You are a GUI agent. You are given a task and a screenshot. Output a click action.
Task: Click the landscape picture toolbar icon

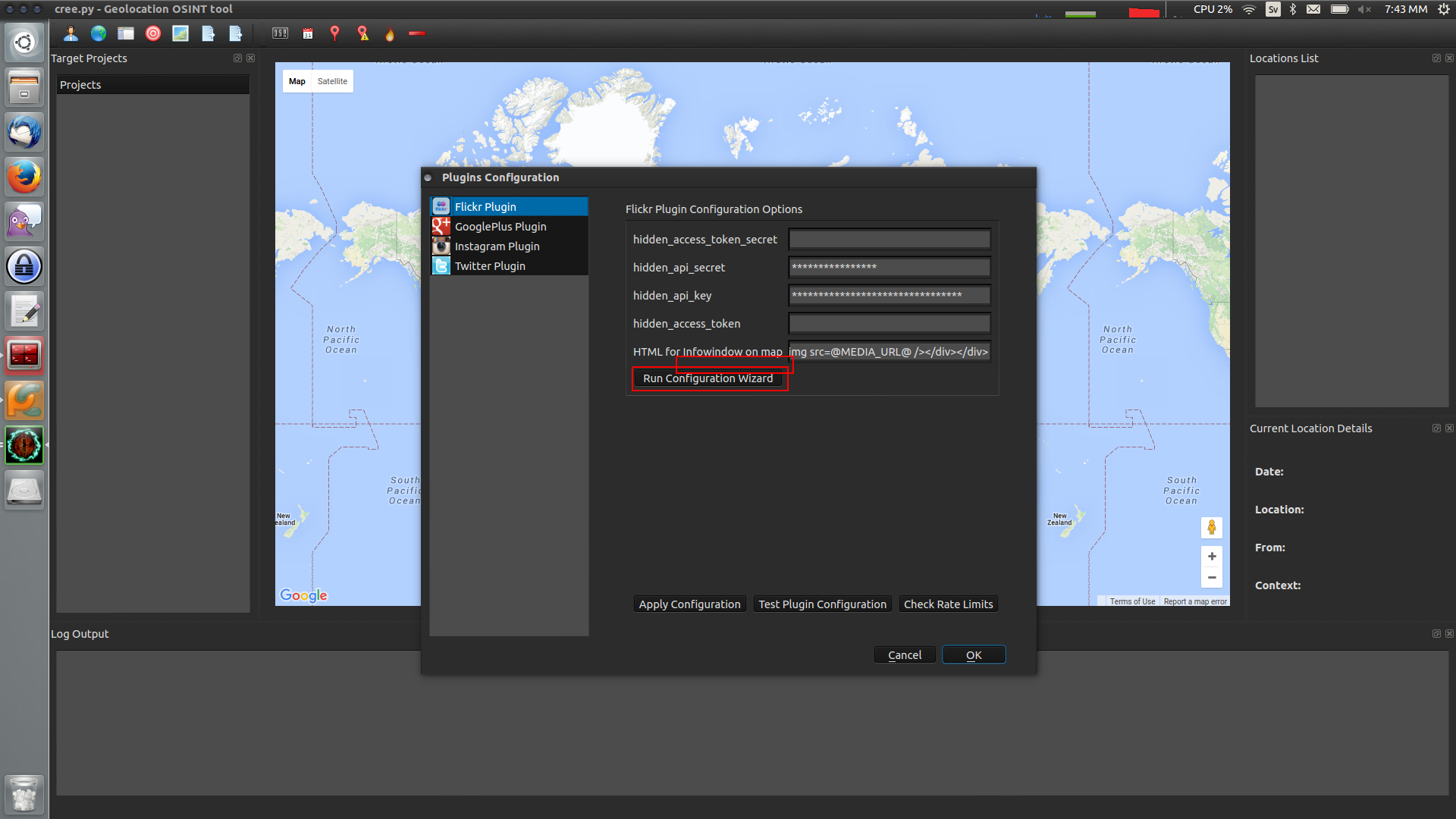(x=180, y=33)
